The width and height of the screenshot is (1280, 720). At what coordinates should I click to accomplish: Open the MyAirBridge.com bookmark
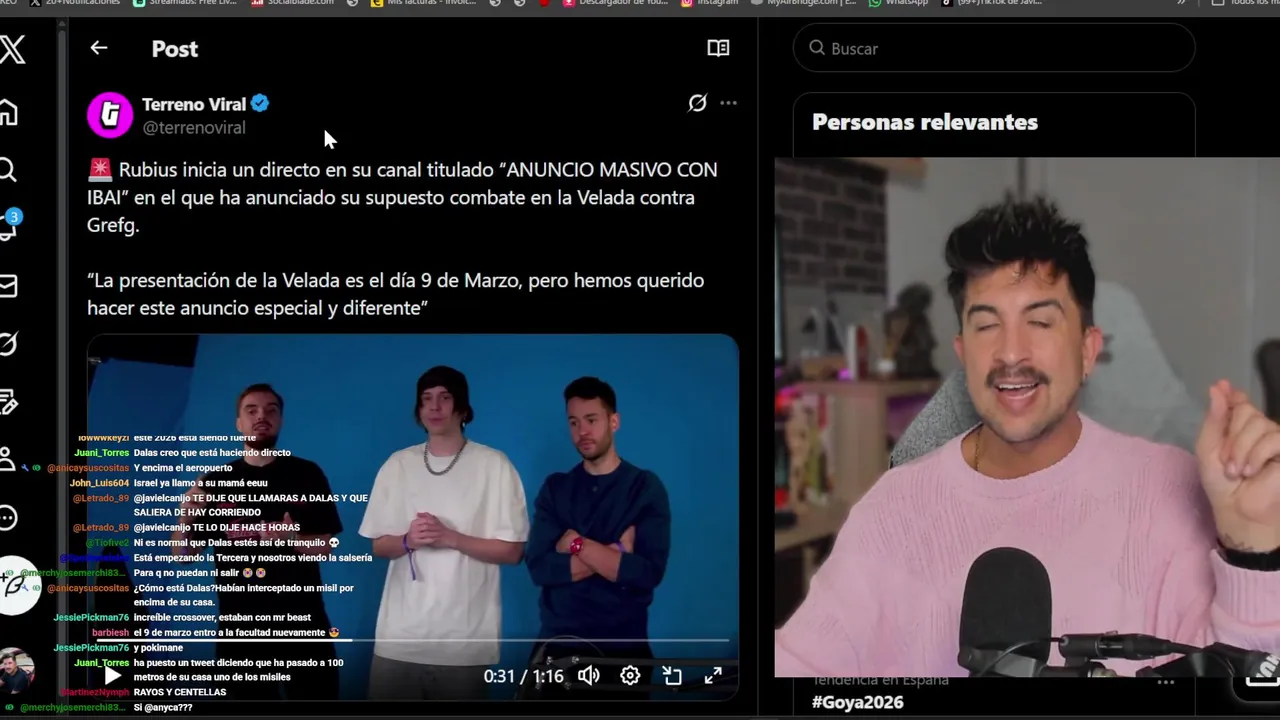tap(802, 3)
